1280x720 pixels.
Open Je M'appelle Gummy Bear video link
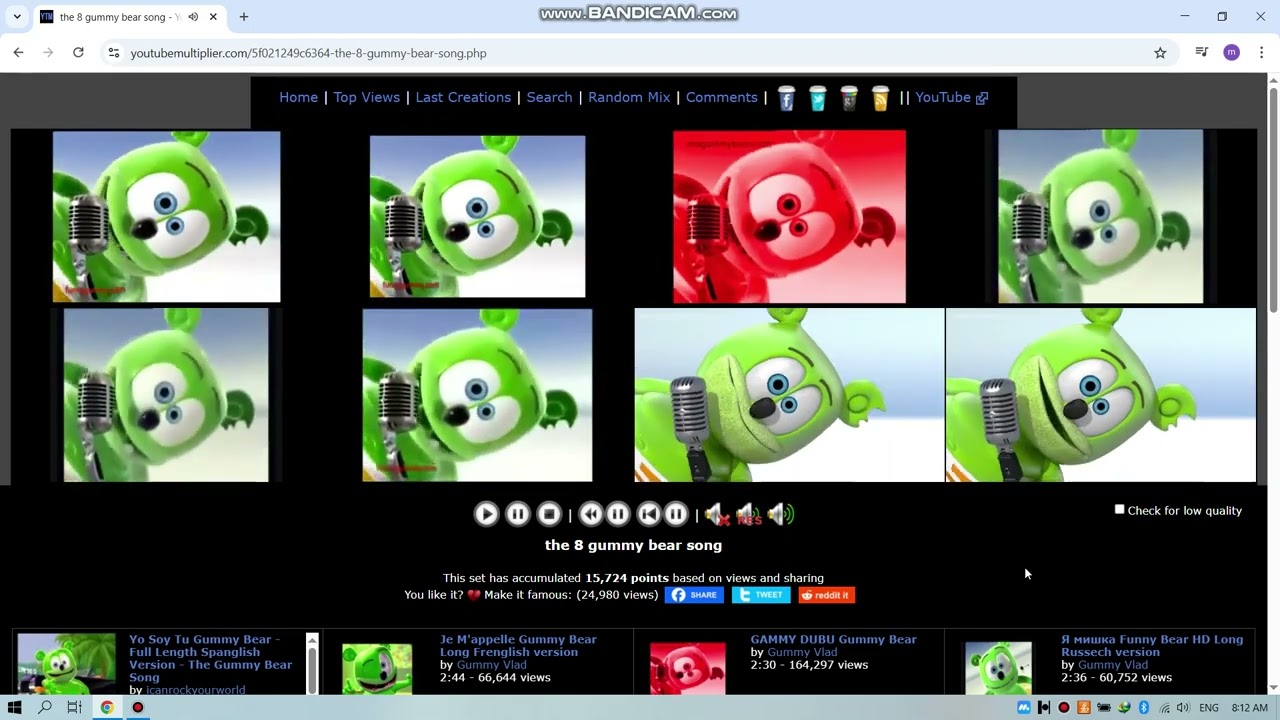518,645
